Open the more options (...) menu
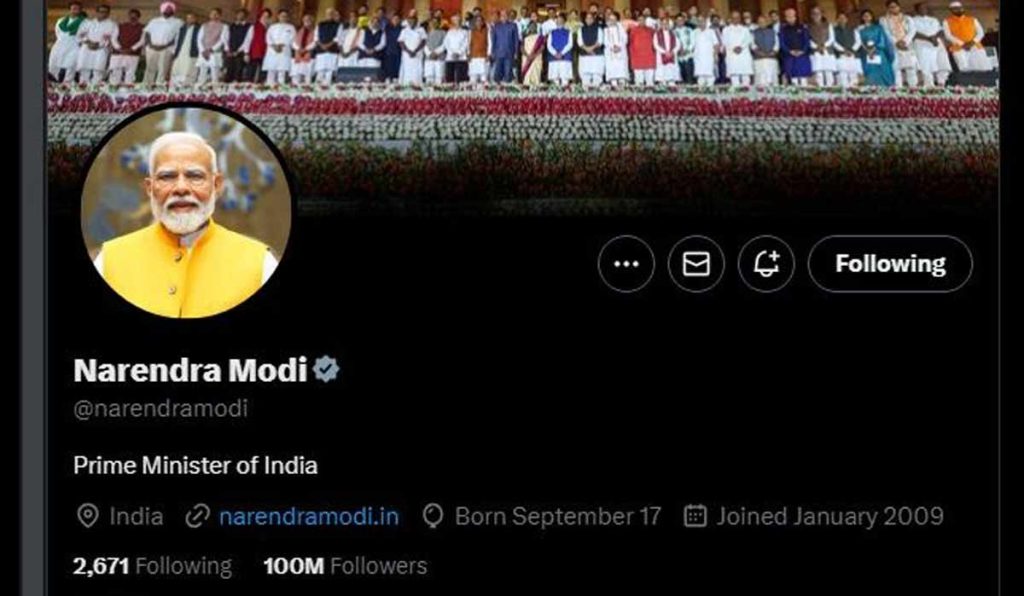The image size is (1024, 596). 625,263
